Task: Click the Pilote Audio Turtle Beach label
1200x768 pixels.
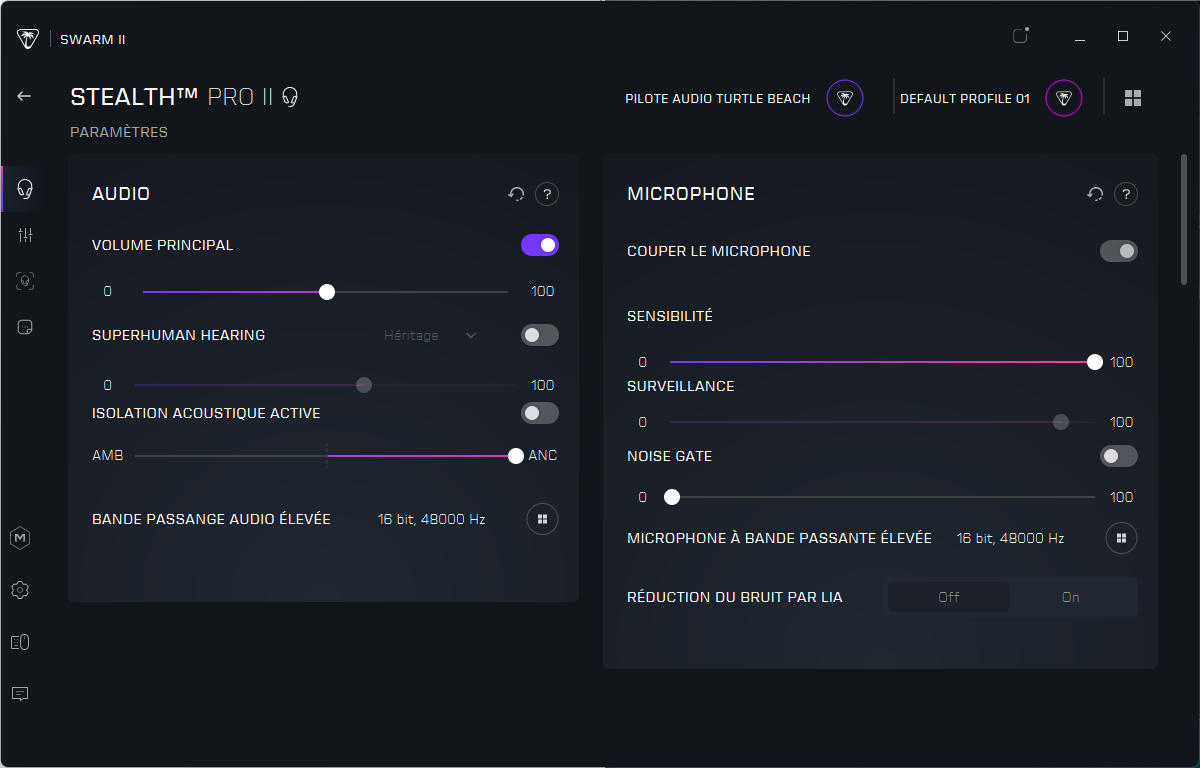Action: click(x=718, y=99)
